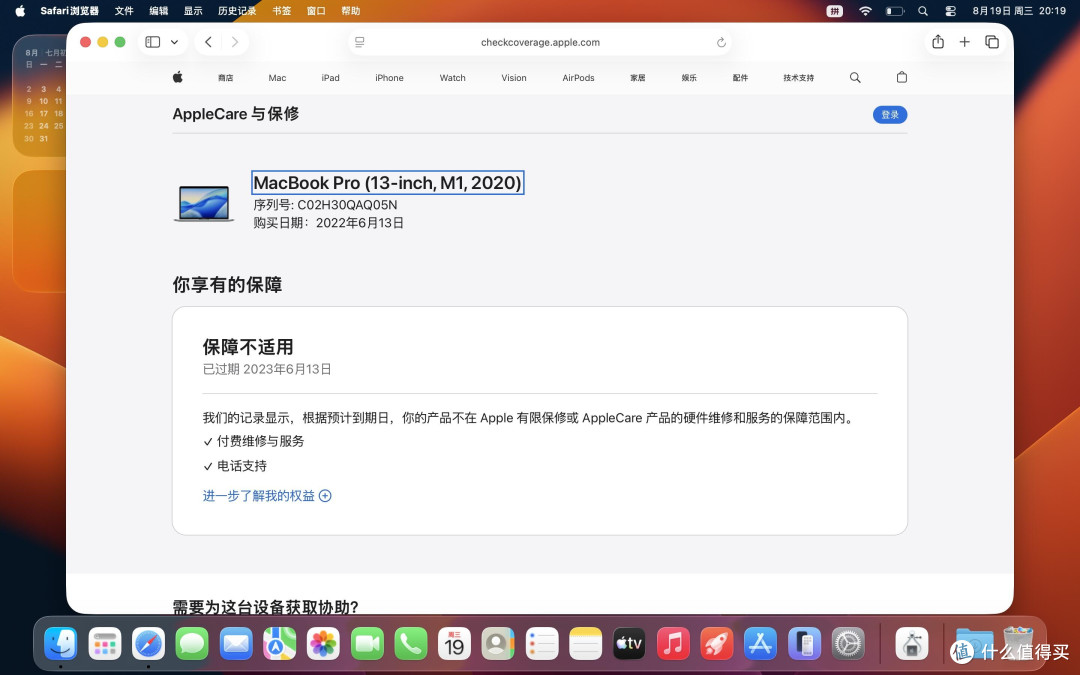Click the blue 登录 button
1080x675 pixels.
point(890,115)
